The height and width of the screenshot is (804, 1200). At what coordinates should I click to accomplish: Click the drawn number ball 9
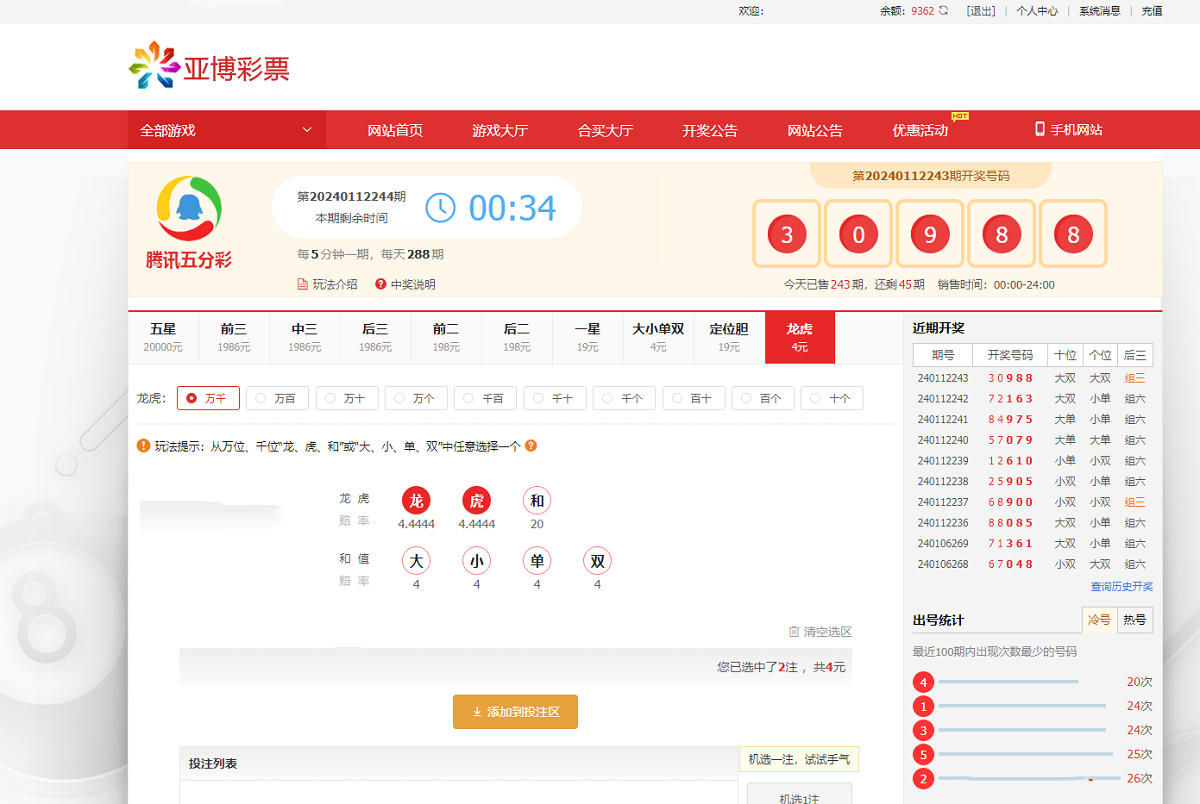pyautogui.click(x=930, y=235)
